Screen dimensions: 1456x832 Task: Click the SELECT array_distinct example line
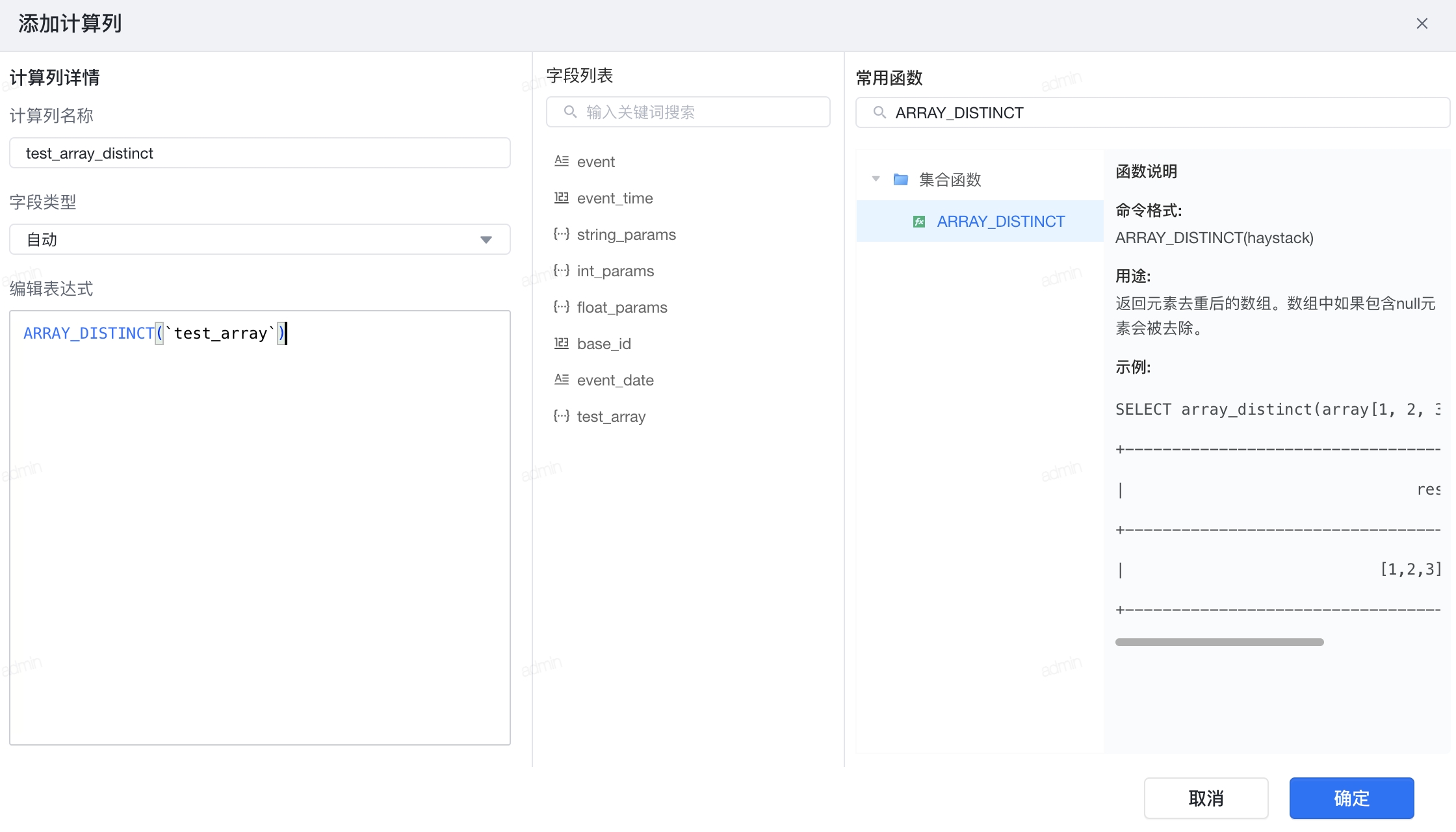coord(1278,409)
